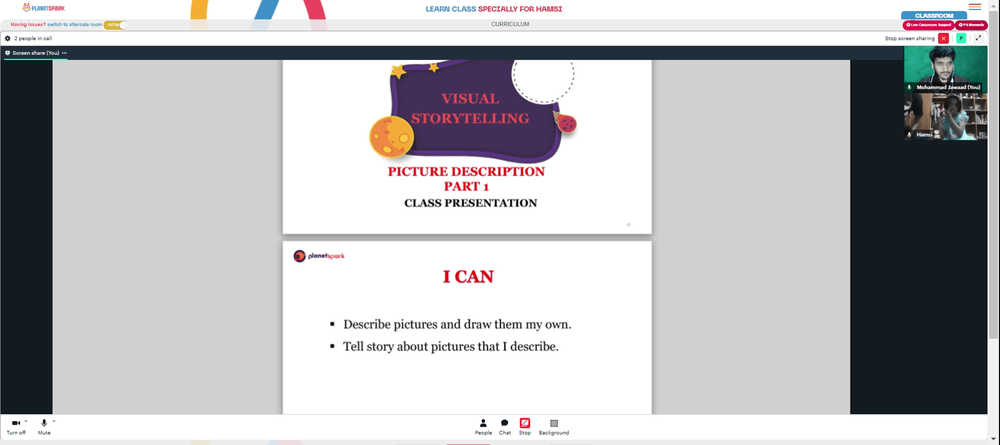Click the green P button
The width and height of the screenshot is (1000, 445).
pyautogui.click(x=961, y=38)
